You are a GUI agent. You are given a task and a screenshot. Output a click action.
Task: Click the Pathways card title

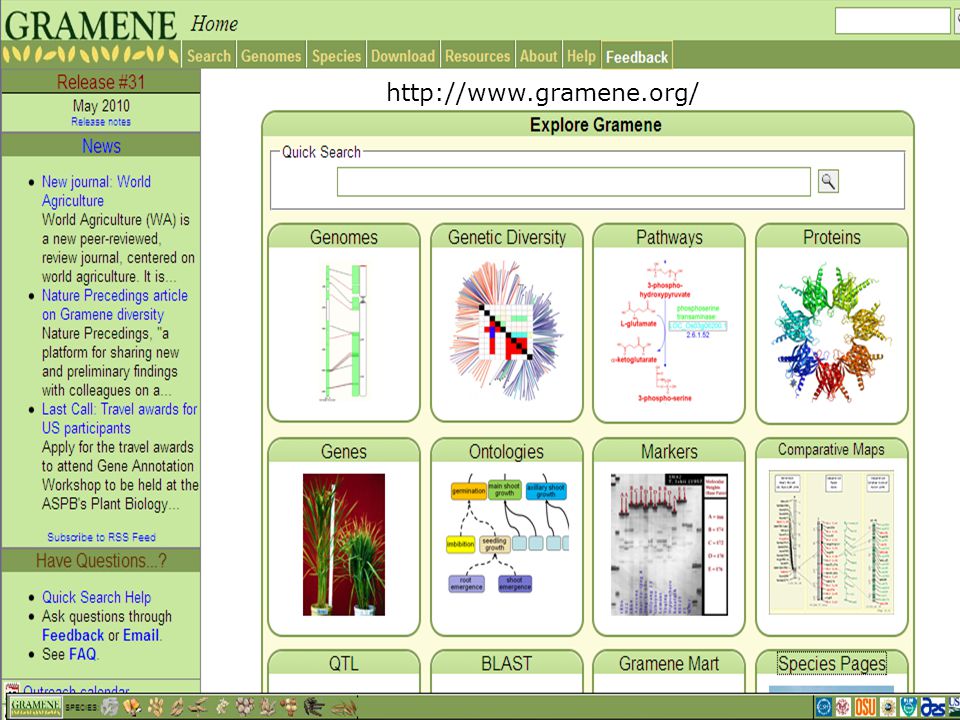point(669,237)
